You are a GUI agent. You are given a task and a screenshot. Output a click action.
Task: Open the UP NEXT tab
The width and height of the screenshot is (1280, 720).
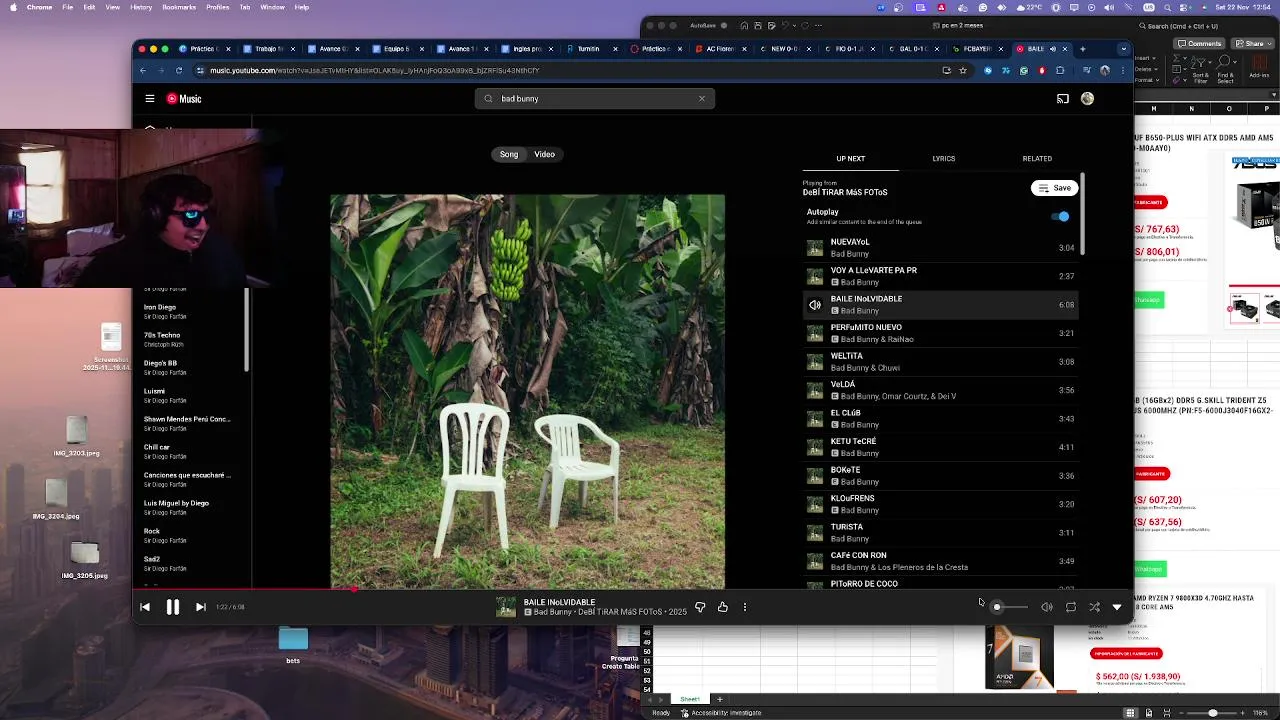pyautogui.click(x=850, y=158)
